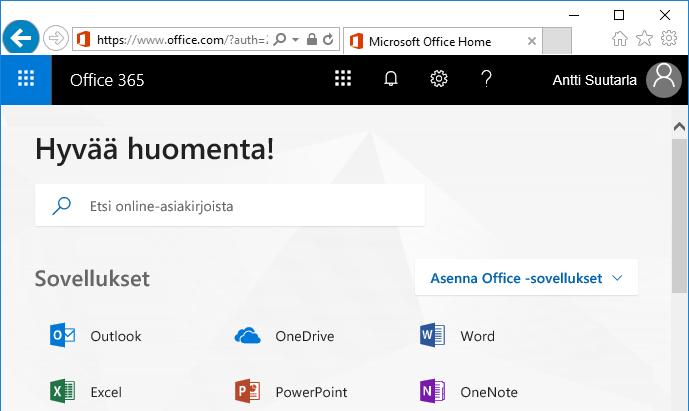Maximize the browser window
Image resolution: width=689 pixels, height=411 pixels.
click(619, 15)
